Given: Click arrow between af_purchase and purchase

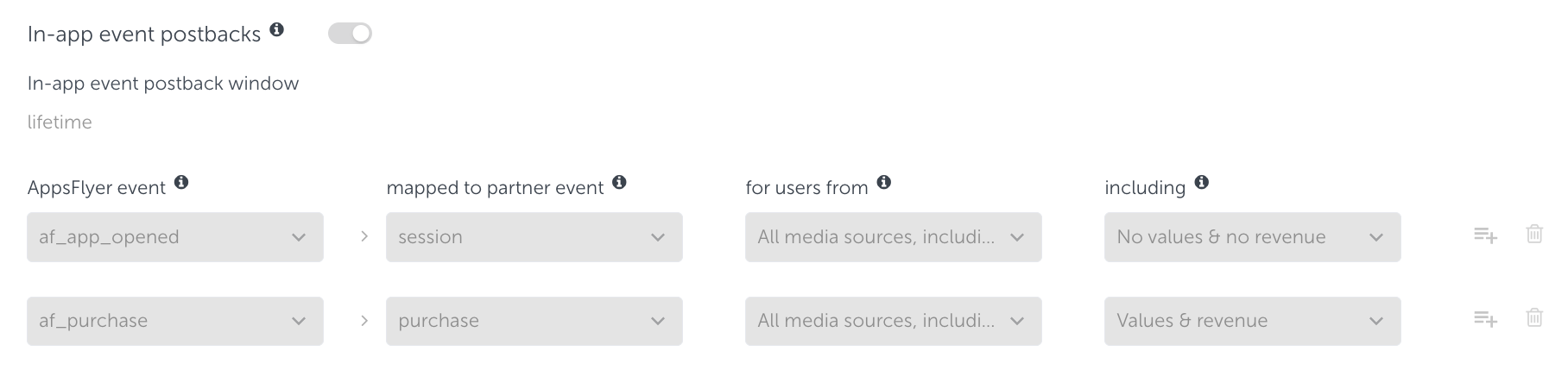Looking at the screenshot, I should coord(364,321).
